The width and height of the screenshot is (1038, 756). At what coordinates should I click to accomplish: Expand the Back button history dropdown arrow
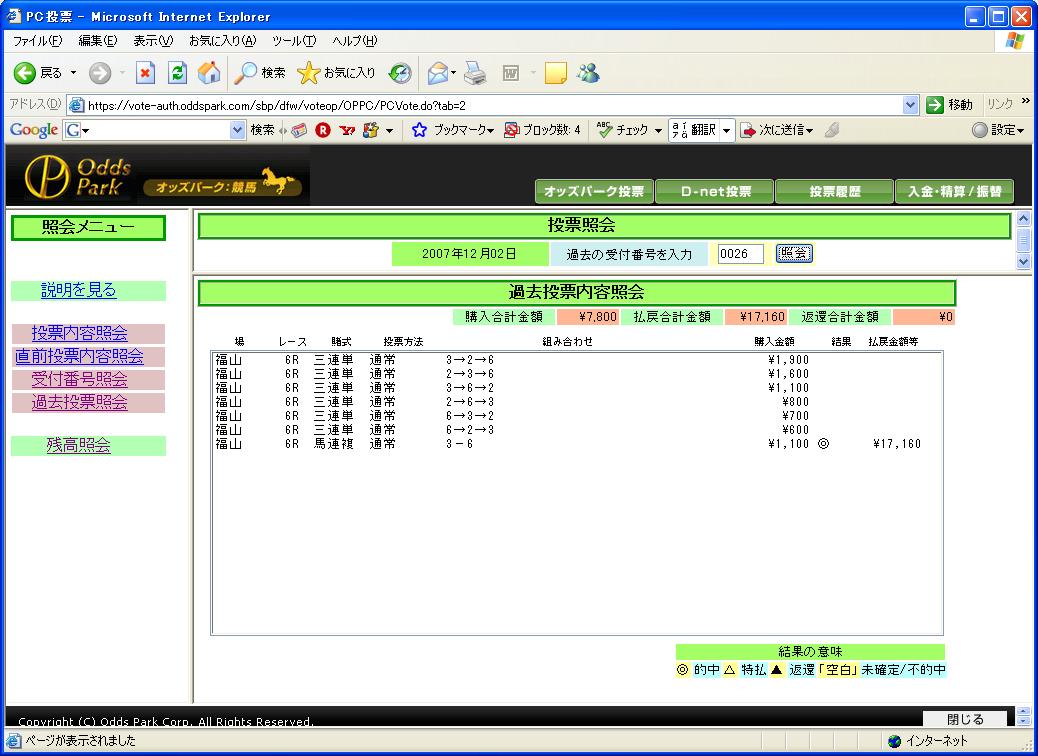[73, 73]
